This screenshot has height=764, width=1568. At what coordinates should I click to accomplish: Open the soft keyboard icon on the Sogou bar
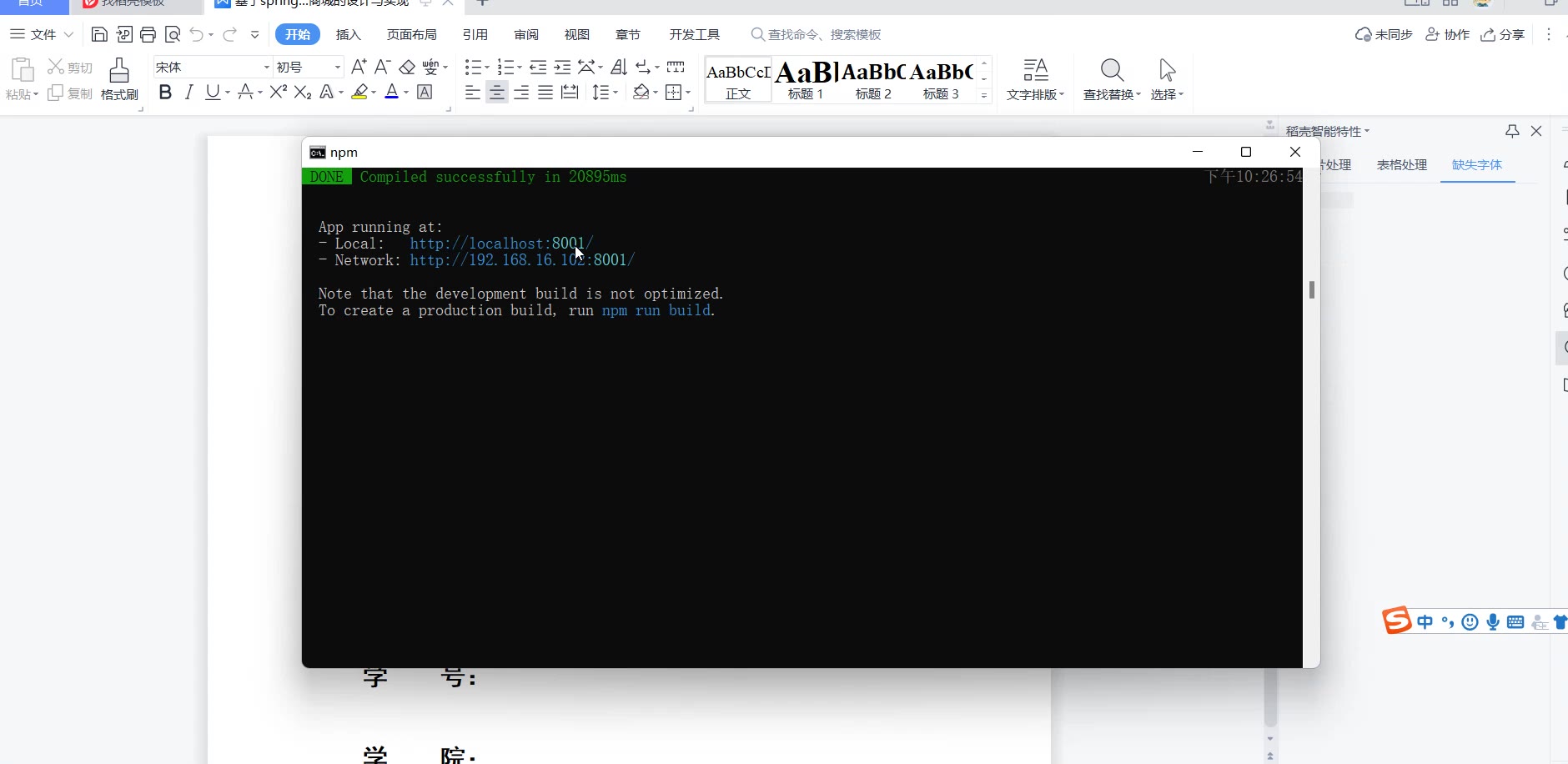click(1515, 621)
